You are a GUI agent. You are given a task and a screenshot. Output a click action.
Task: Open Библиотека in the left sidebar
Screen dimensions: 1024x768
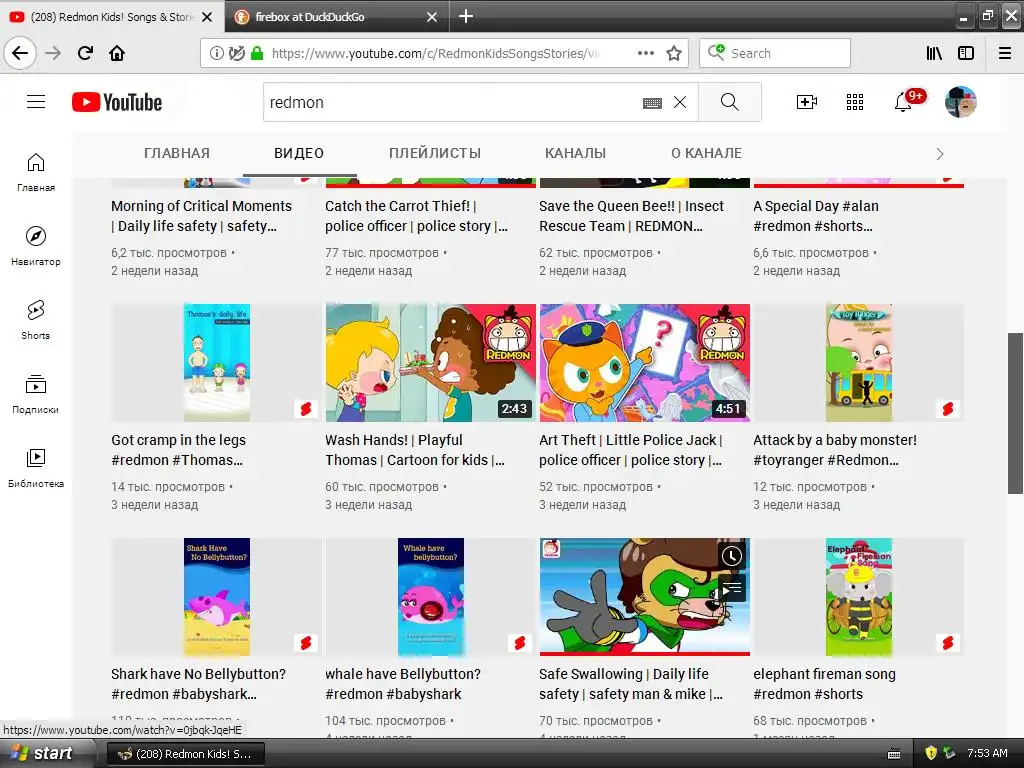pyautogui.click(x=36, y=468)
